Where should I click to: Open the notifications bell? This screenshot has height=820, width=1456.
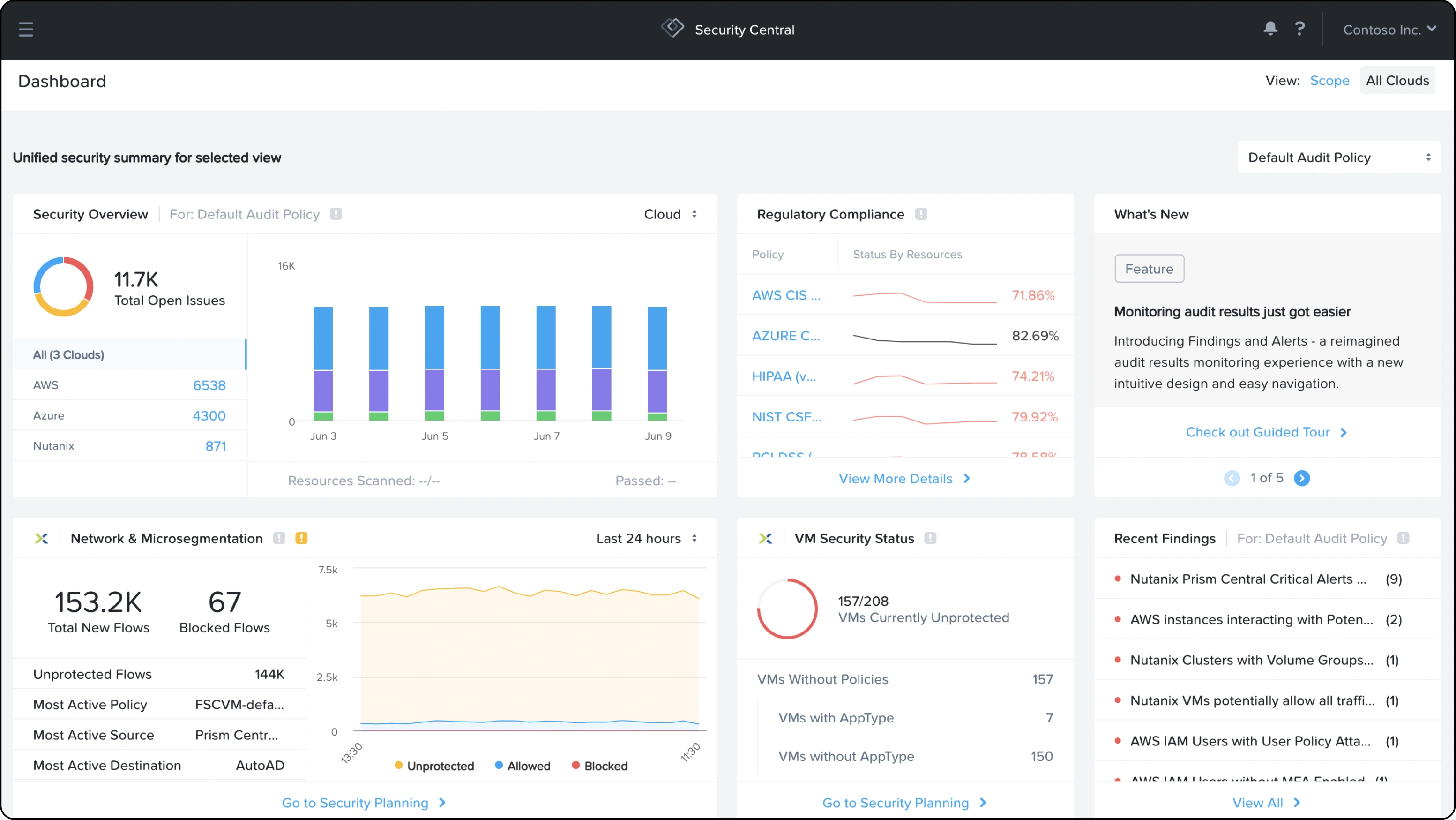(1270, 28)
